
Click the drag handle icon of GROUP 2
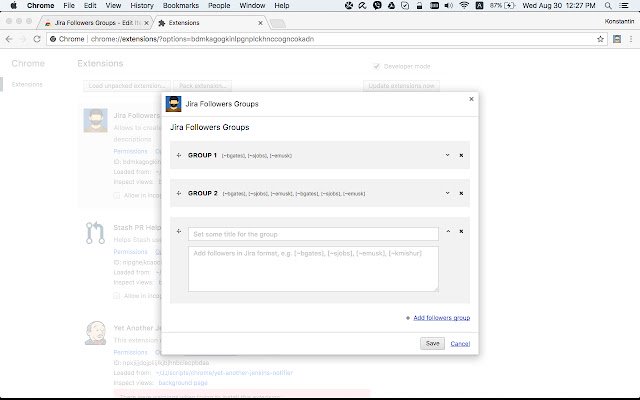pyautogui.click(x=179, y=193)
